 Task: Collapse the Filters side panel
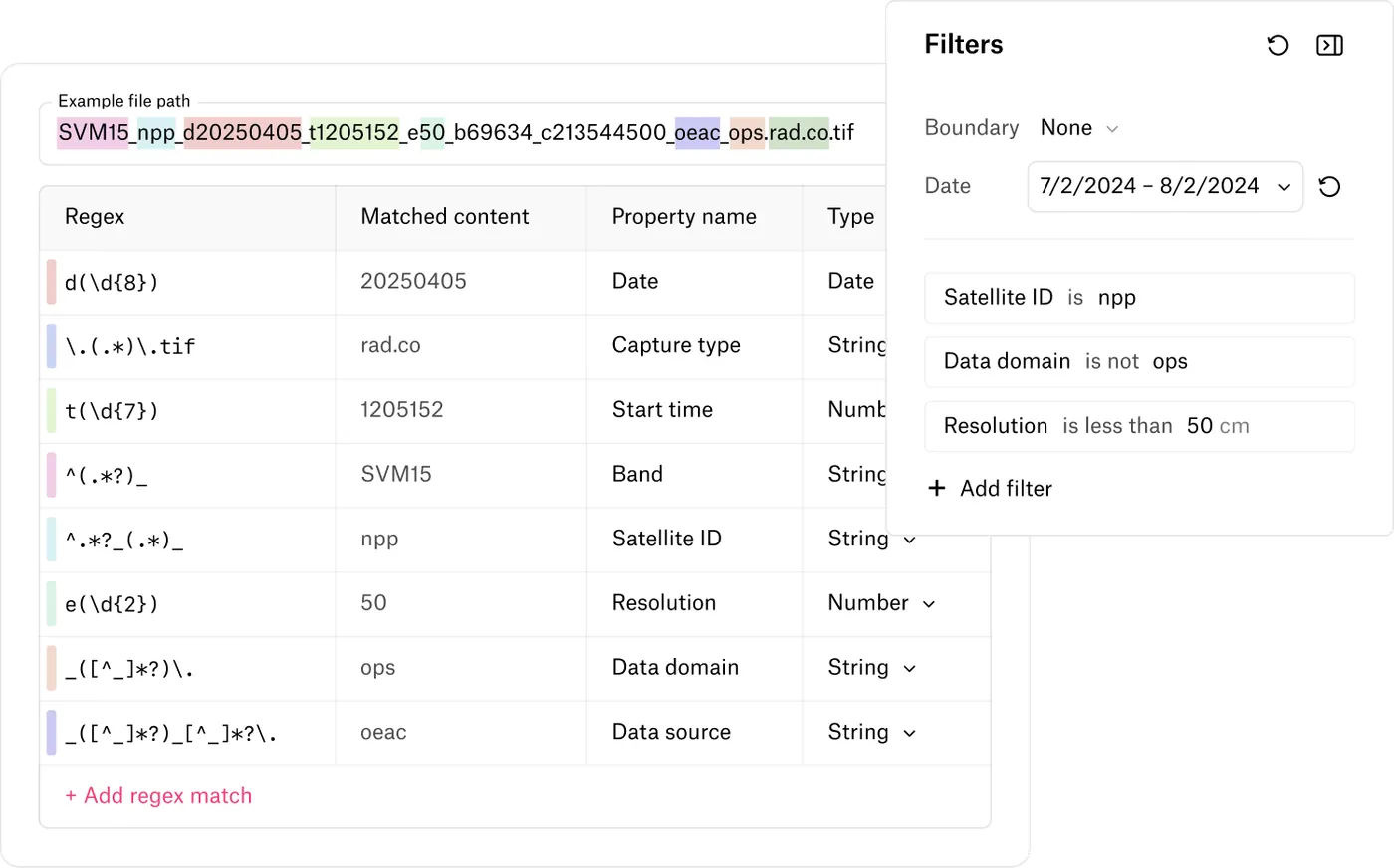point(1329,45)
